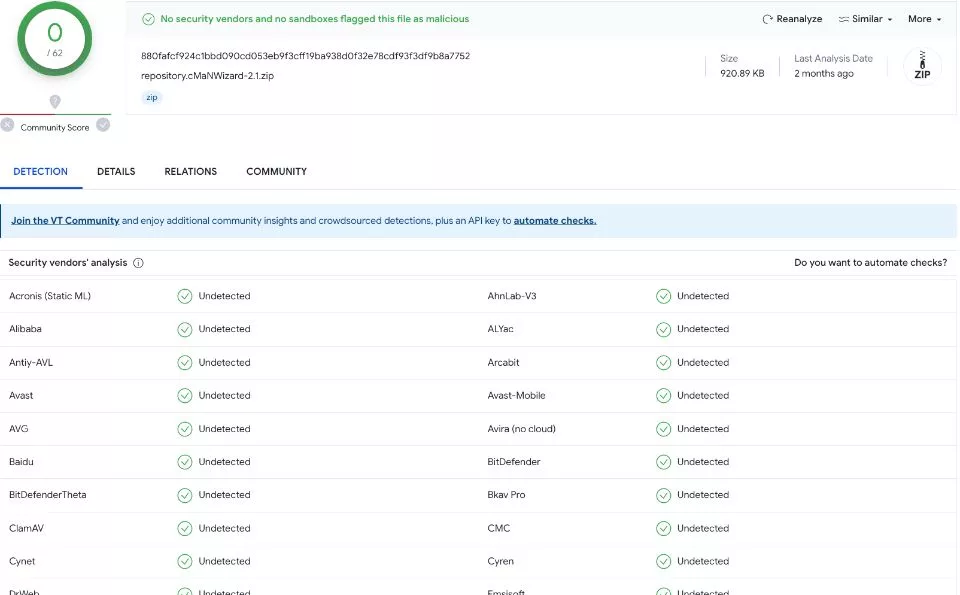The image size is (960, 595).
Task: Click the Bkav Pro undetected check icon
Action: pyautogui.click(x=664, y=495)
